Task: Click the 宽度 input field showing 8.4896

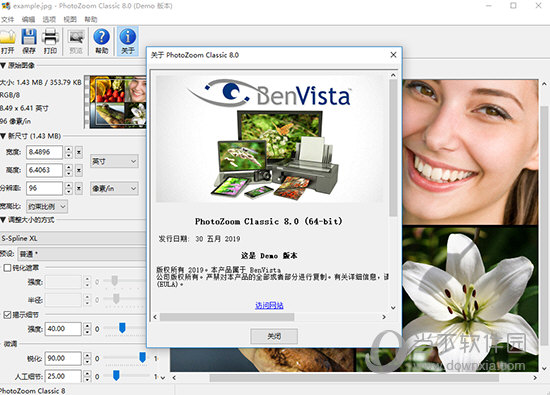Action: 45,152
